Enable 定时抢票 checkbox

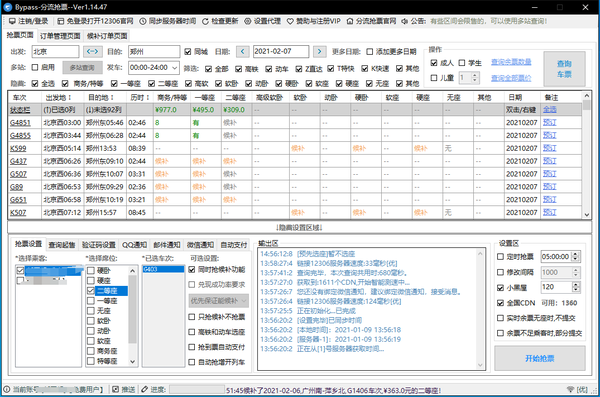[500, 256]
